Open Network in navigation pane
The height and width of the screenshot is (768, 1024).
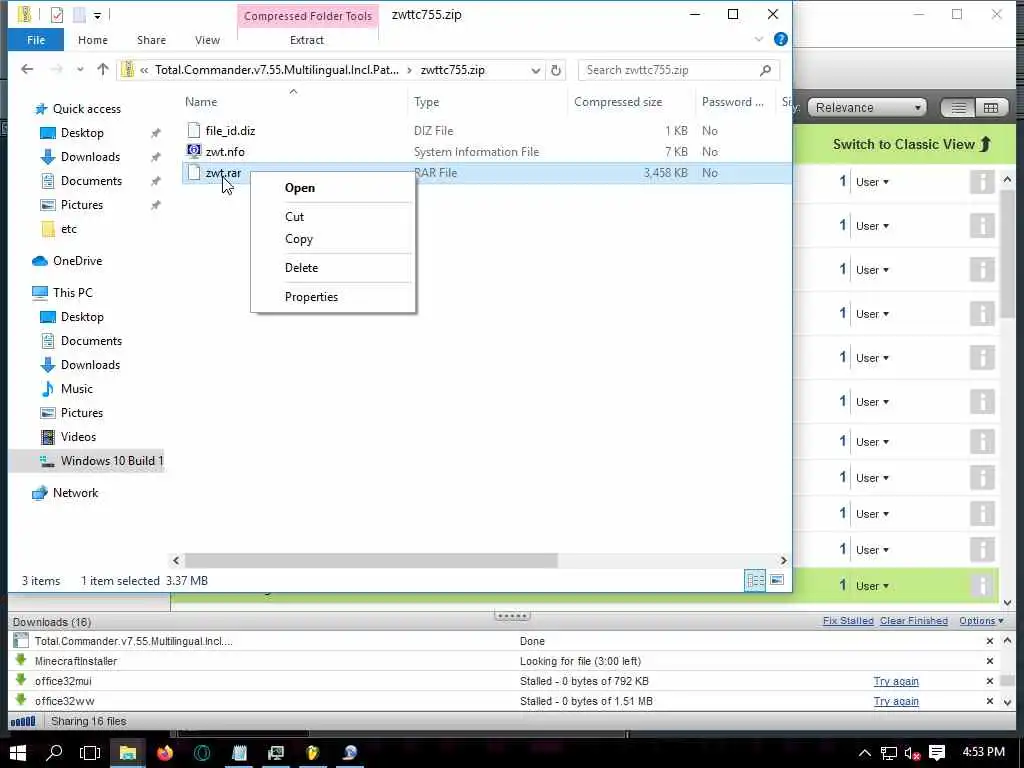pyautogui.click(x=75, y=493)
